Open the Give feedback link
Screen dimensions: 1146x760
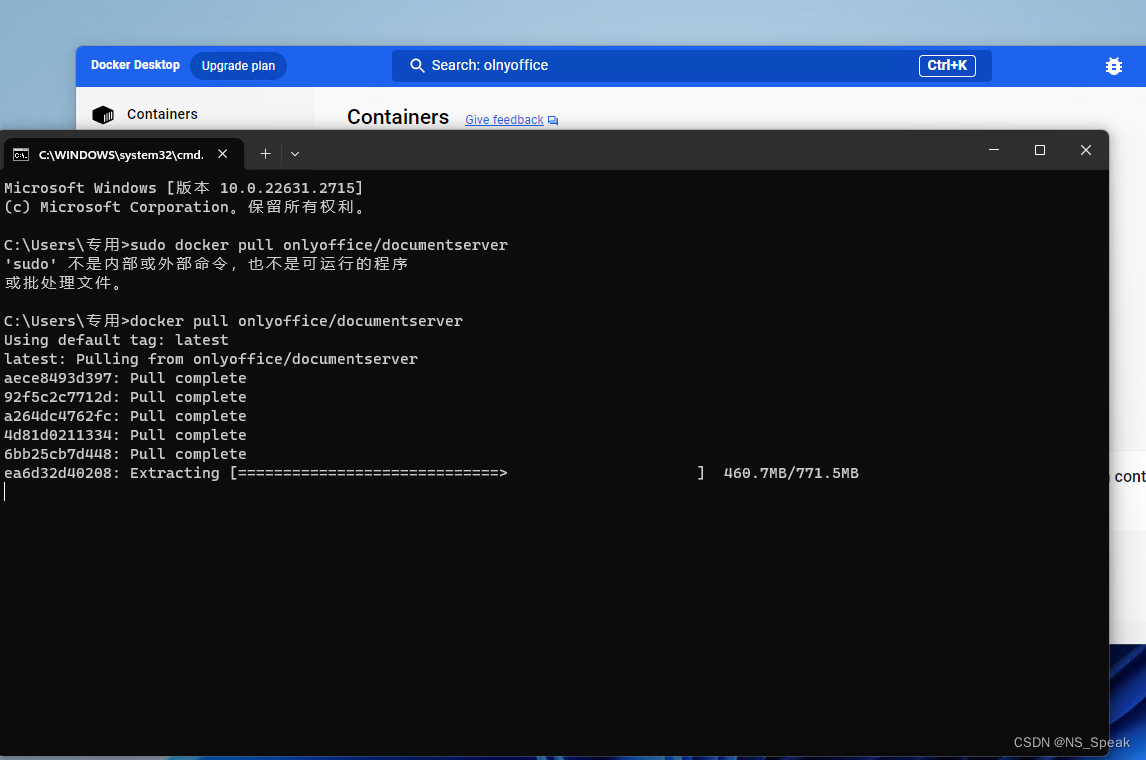point(504,119)
